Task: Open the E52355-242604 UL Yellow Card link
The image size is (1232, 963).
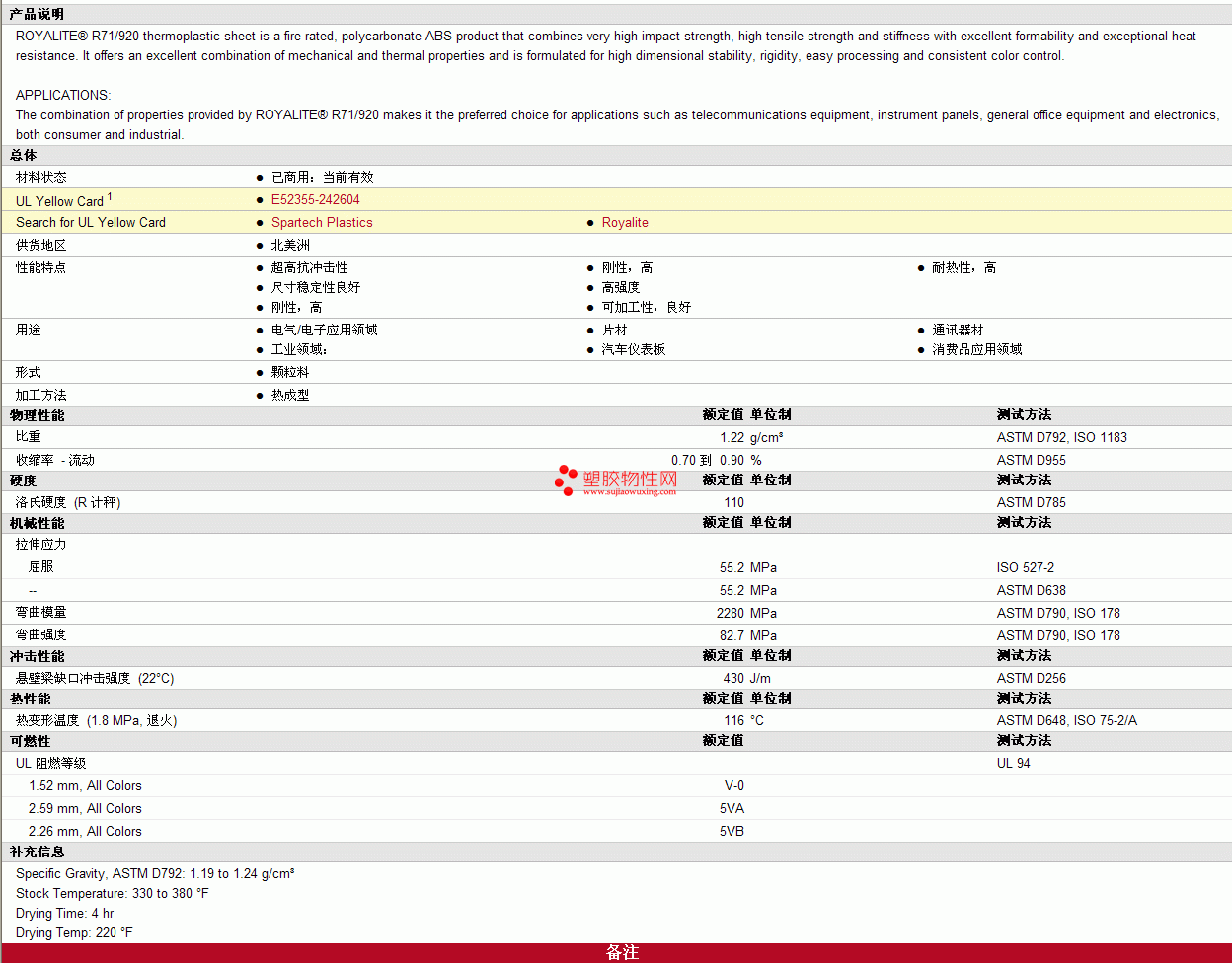Action: tap(315, 199)
